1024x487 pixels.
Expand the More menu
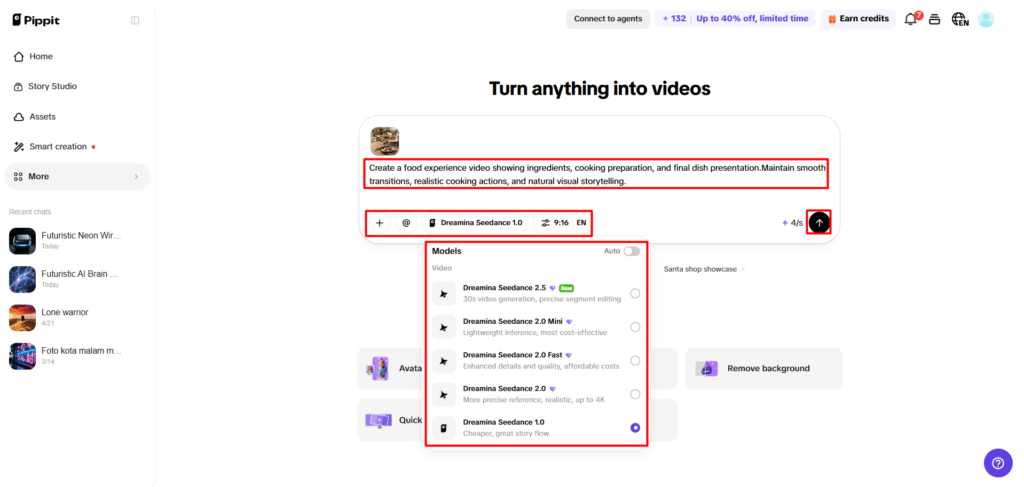point(77,176)
